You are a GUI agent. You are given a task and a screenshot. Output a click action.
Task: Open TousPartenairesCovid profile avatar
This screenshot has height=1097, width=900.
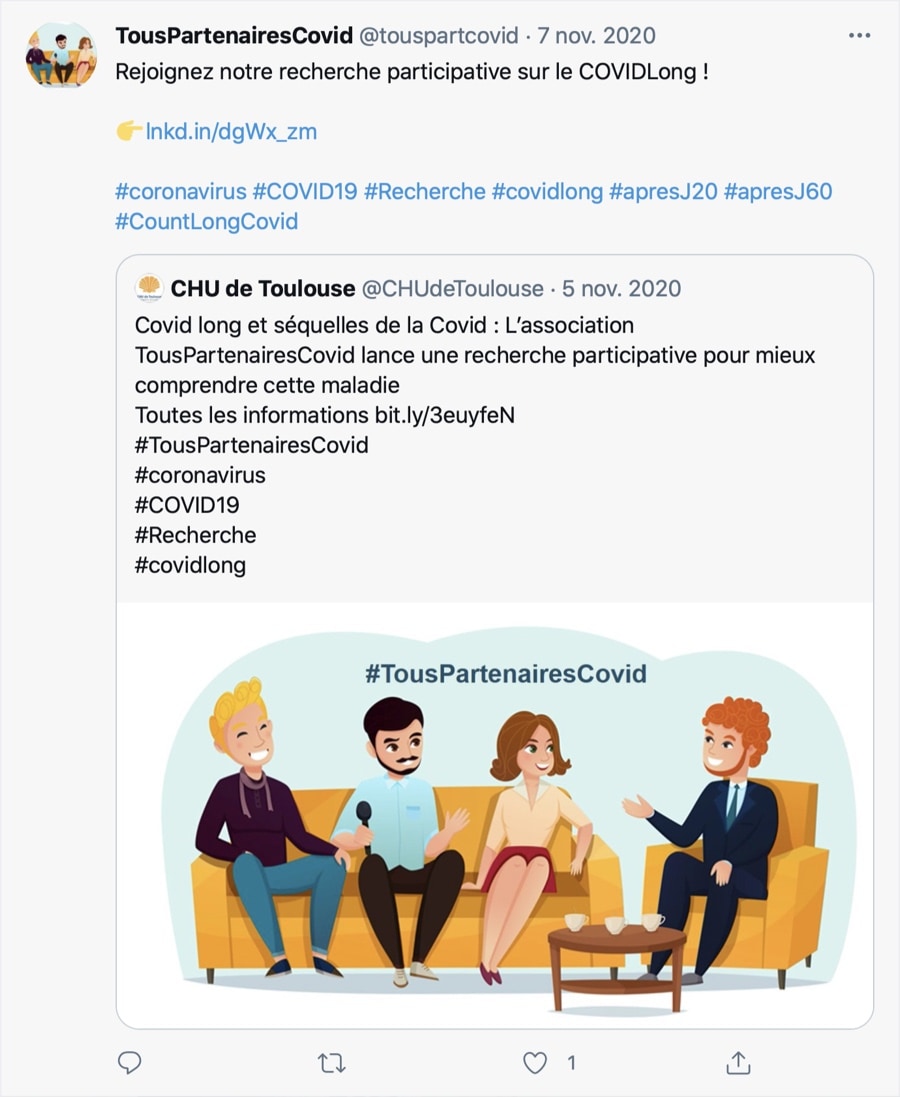click(x=61, y=55)
